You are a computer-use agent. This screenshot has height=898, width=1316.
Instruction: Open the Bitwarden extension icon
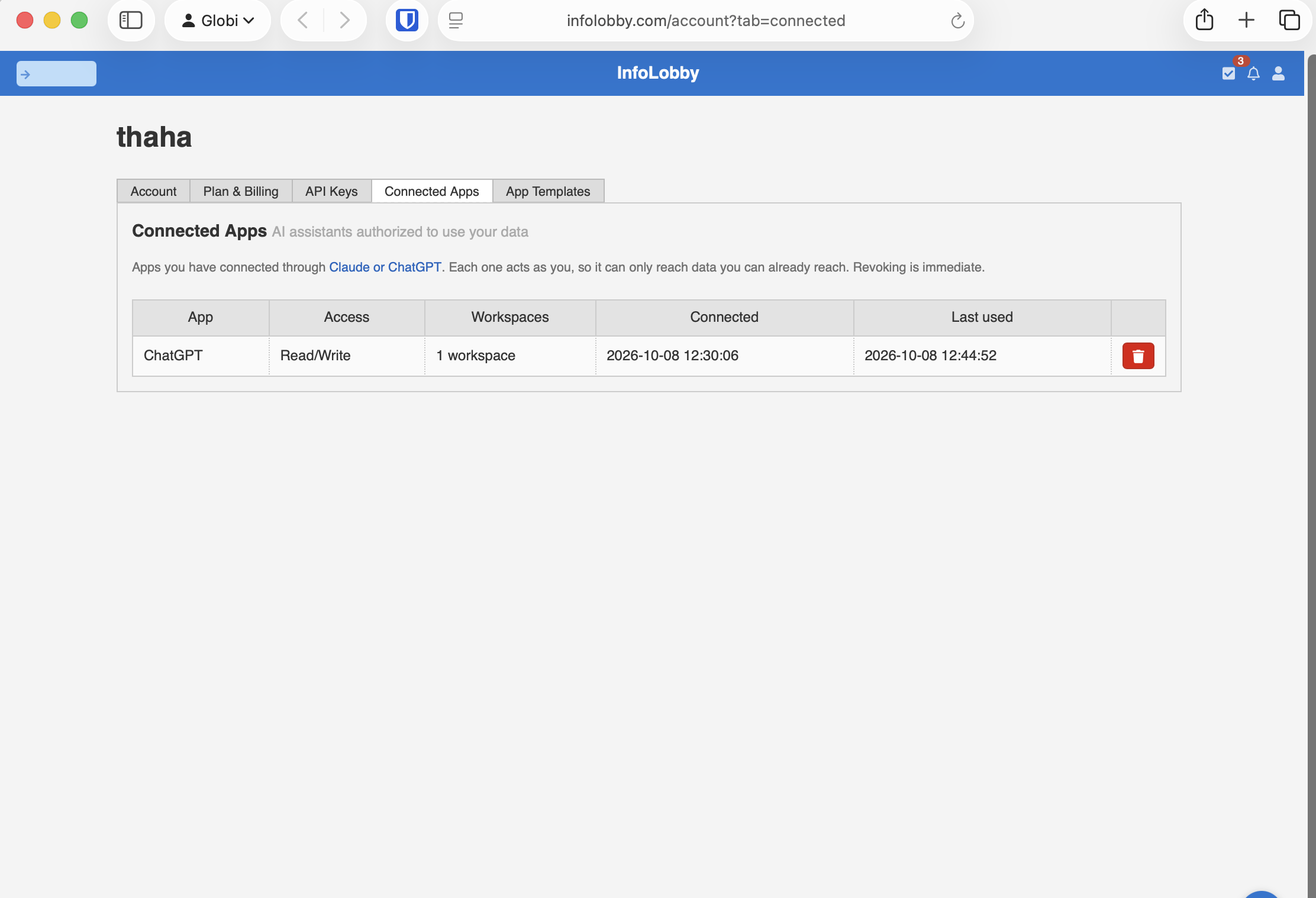point(407,21)
